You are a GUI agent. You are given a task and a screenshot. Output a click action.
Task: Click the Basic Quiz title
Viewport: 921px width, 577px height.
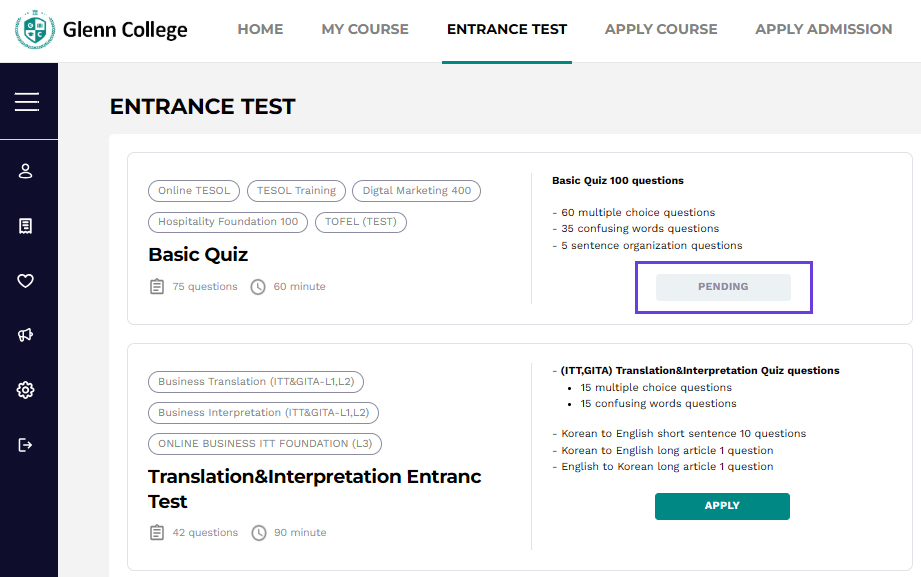click(x=198, y=255)
